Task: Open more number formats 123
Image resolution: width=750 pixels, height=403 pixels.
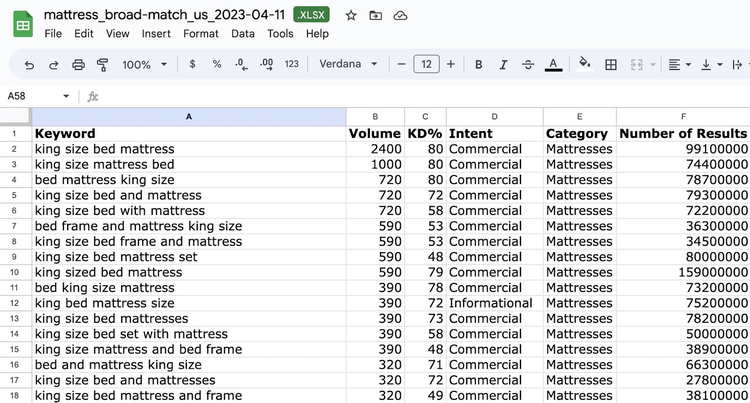Action: (x=292, y=64)
